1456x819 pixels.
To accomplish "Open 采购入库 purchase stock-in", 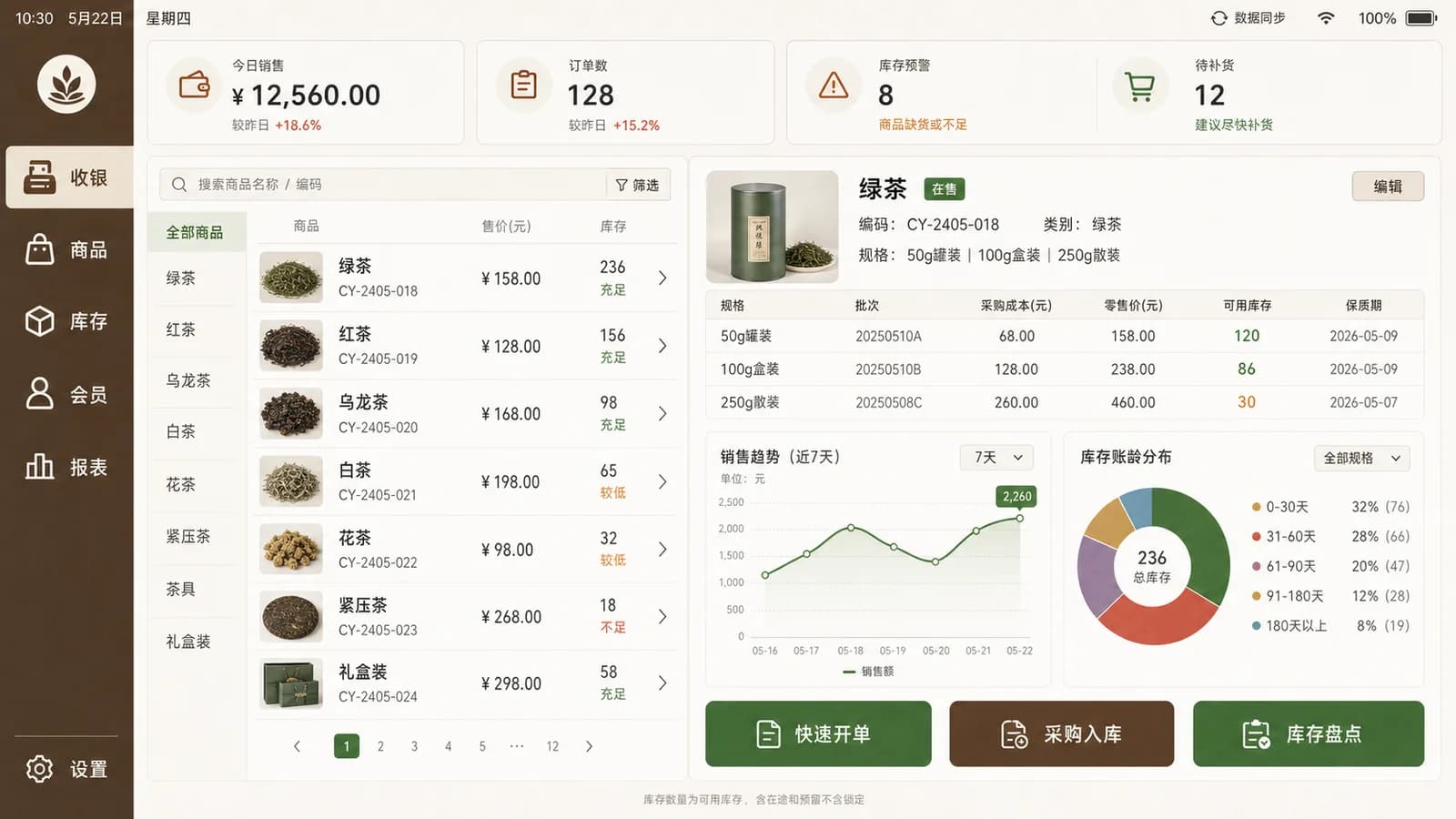I will pyautogui.click(x=1061, y=733).
